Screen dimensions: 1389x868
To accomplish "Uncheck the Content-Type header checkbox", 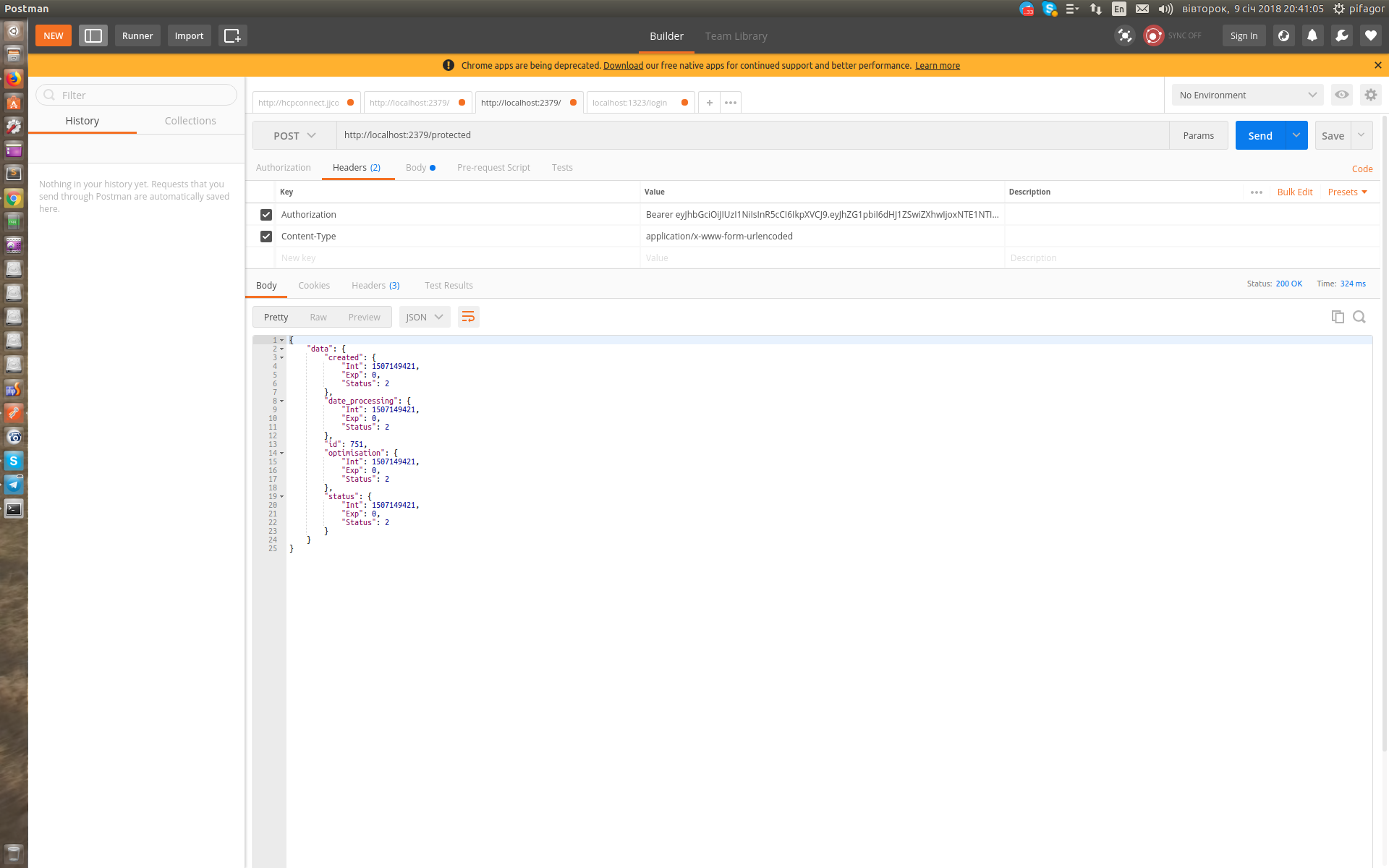I will click(266, 237).
